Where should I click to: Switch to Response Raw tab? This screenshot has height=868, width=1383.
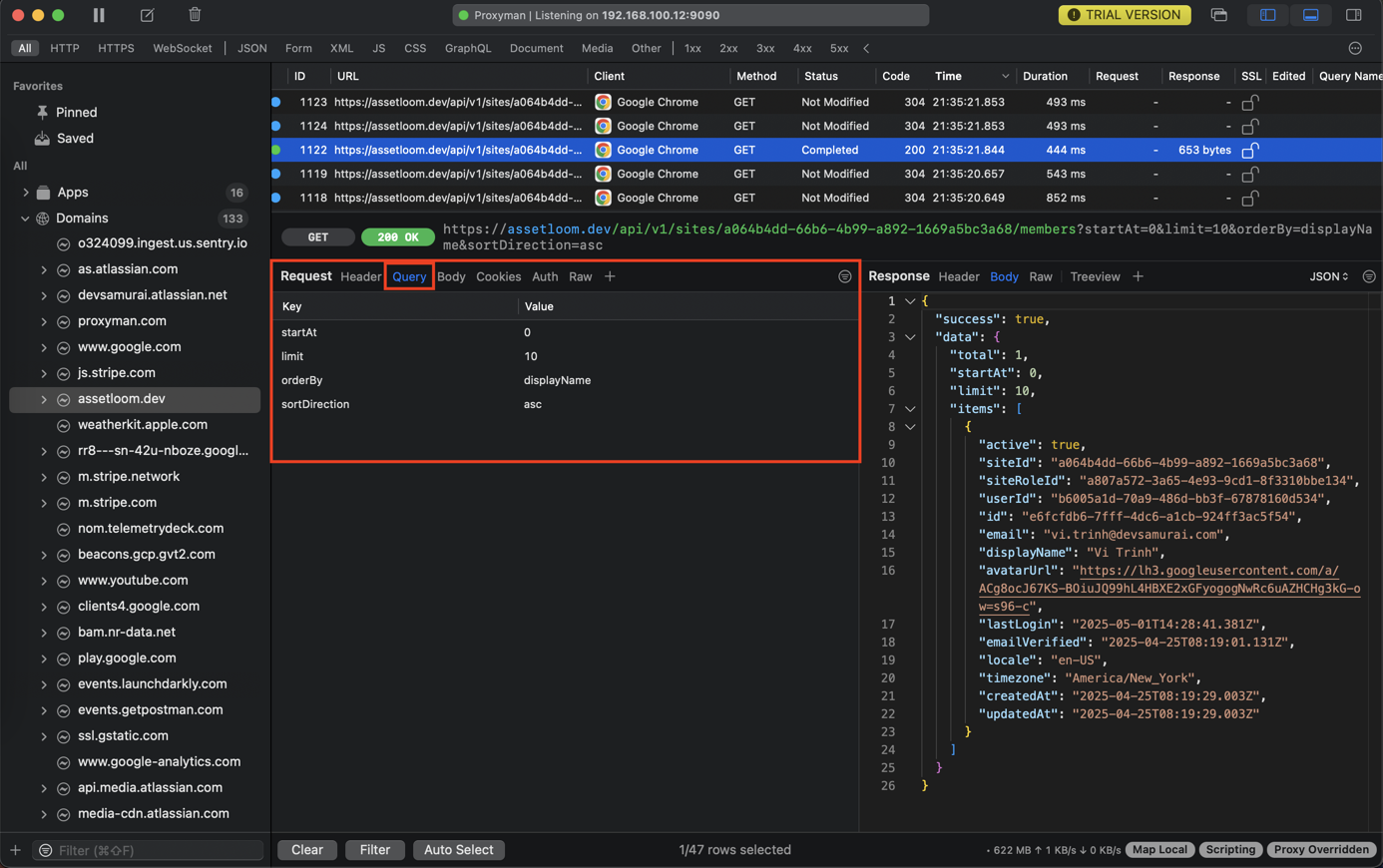pos(1041,276)
